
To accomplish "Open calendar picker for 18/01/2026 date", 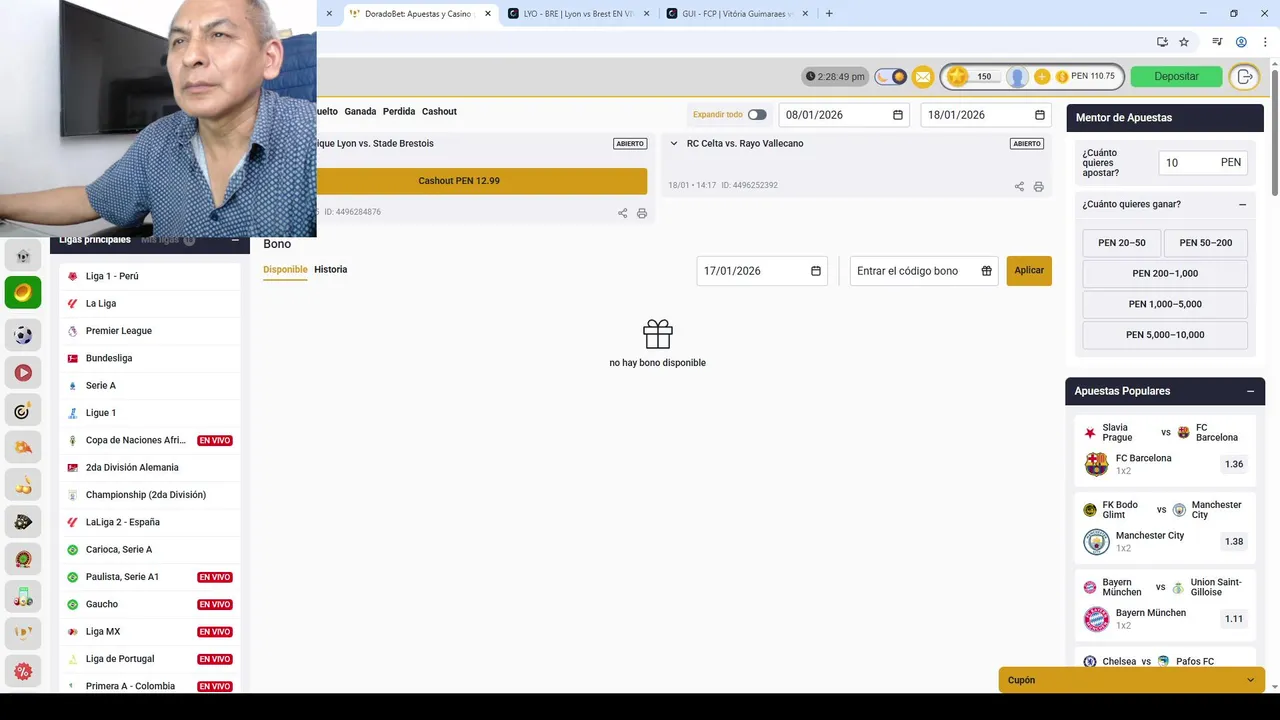I will (1040, 115).
